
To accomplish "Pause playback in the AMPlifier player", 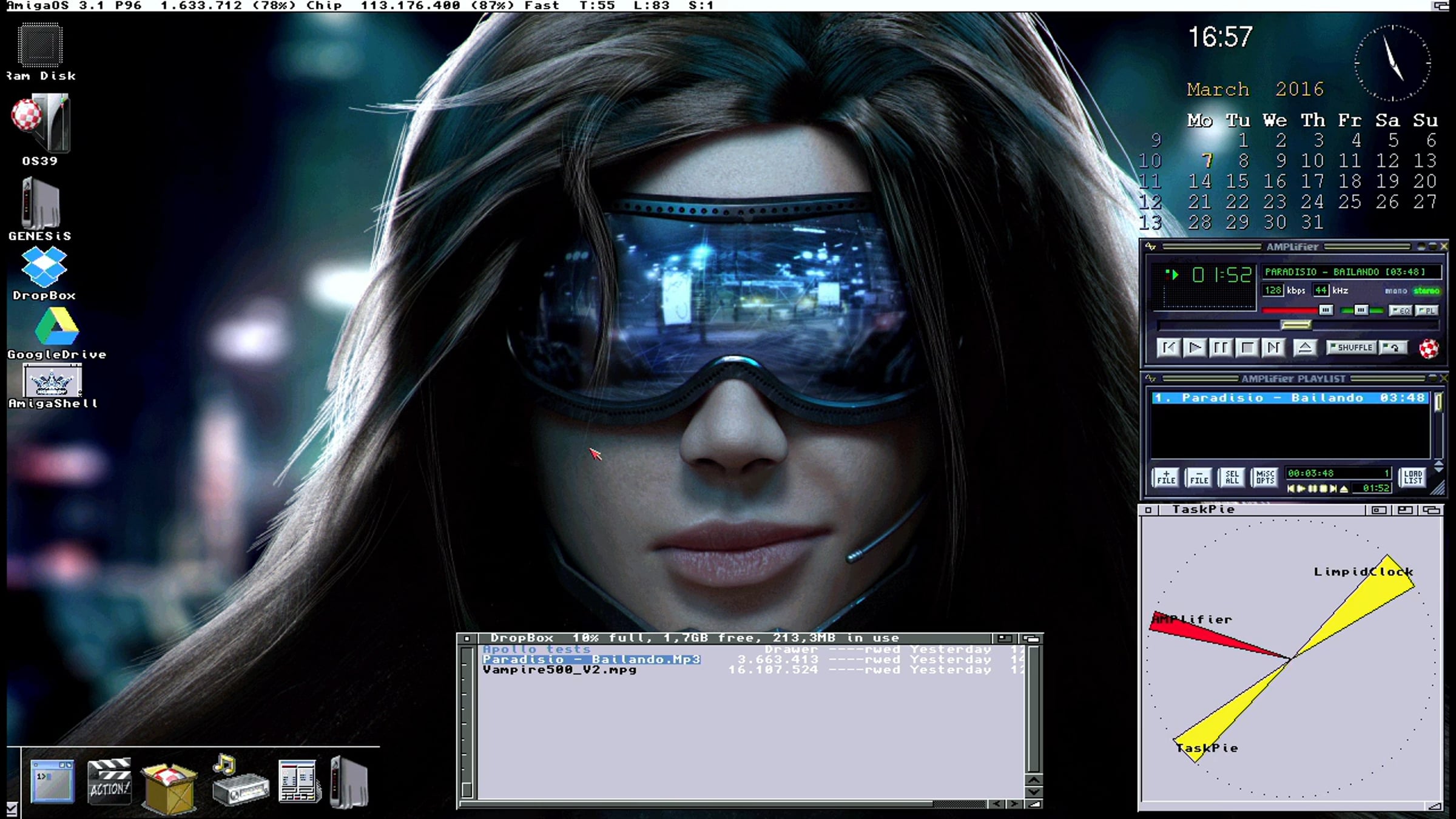I will (1221, 348).
